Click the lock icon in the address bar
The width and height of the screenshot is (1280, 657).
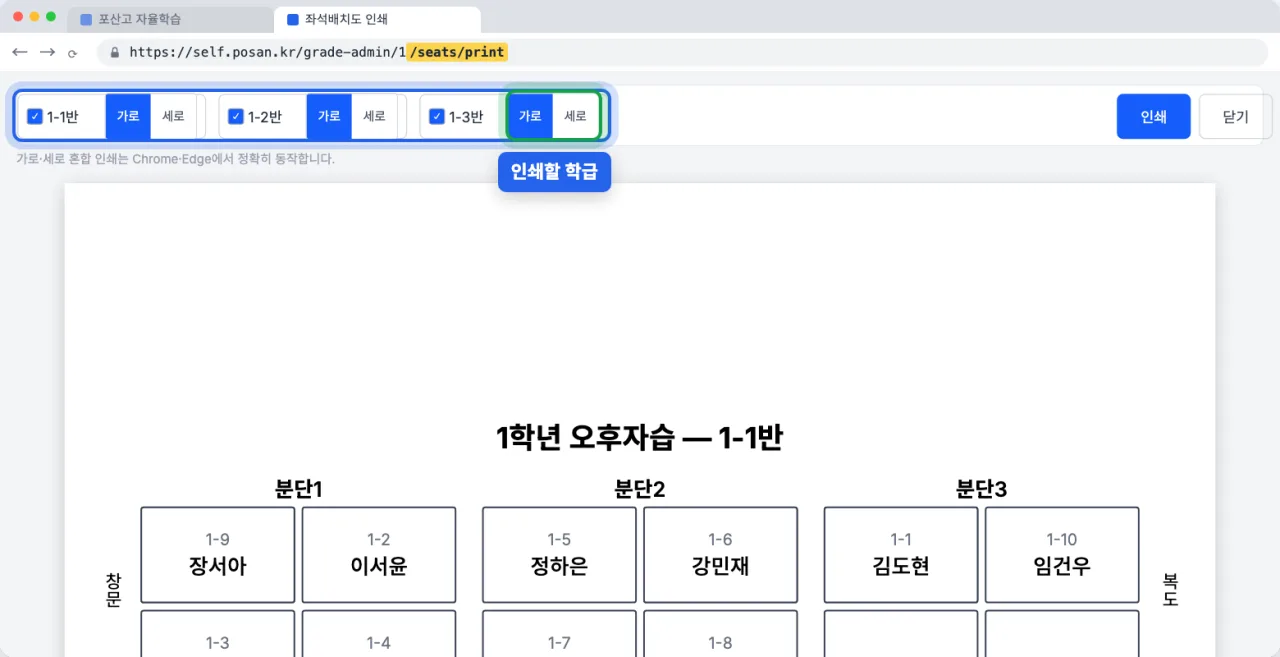pos(115,52)
